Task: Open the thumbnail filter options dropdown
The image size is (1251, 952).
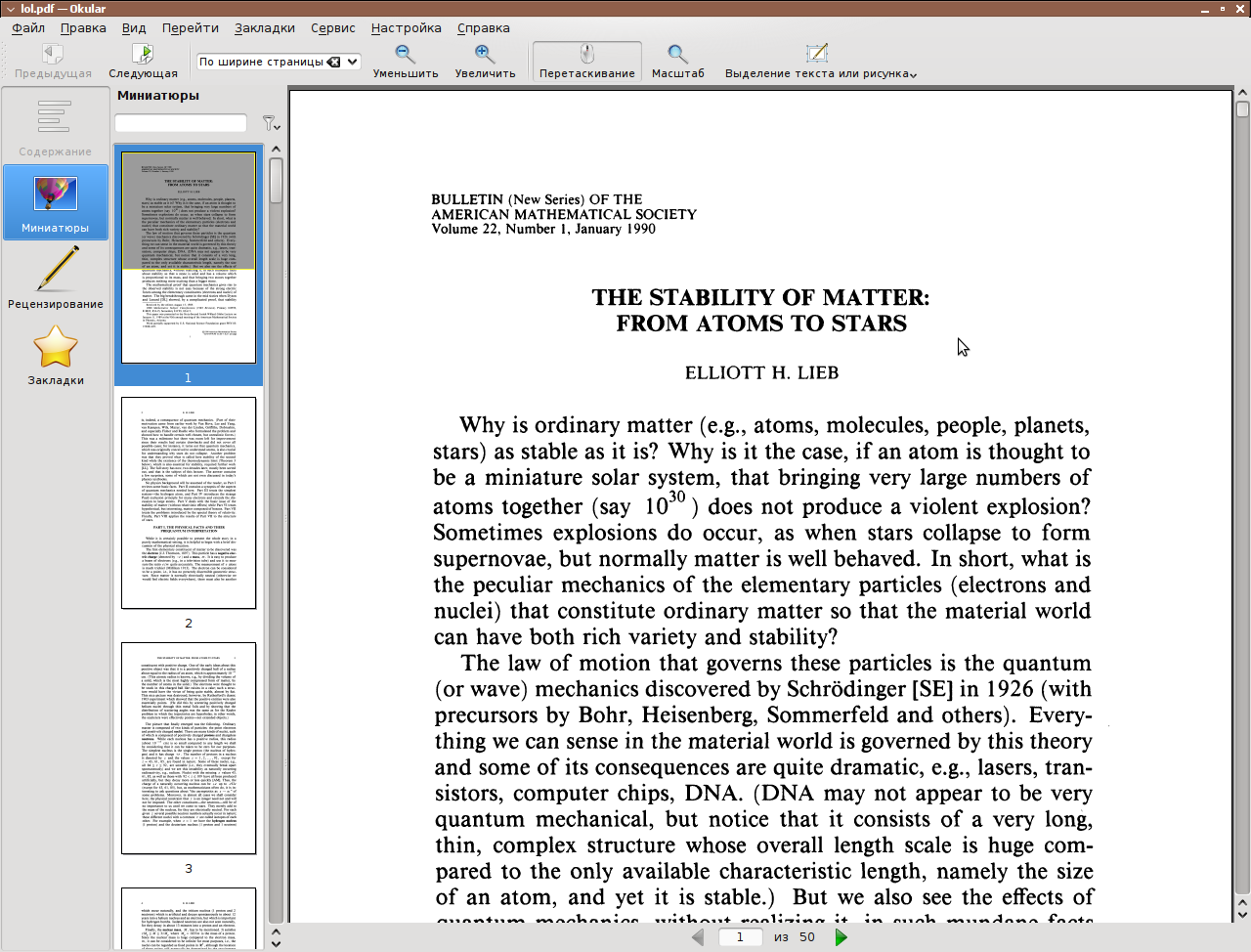Action: (x=271, y=123)
